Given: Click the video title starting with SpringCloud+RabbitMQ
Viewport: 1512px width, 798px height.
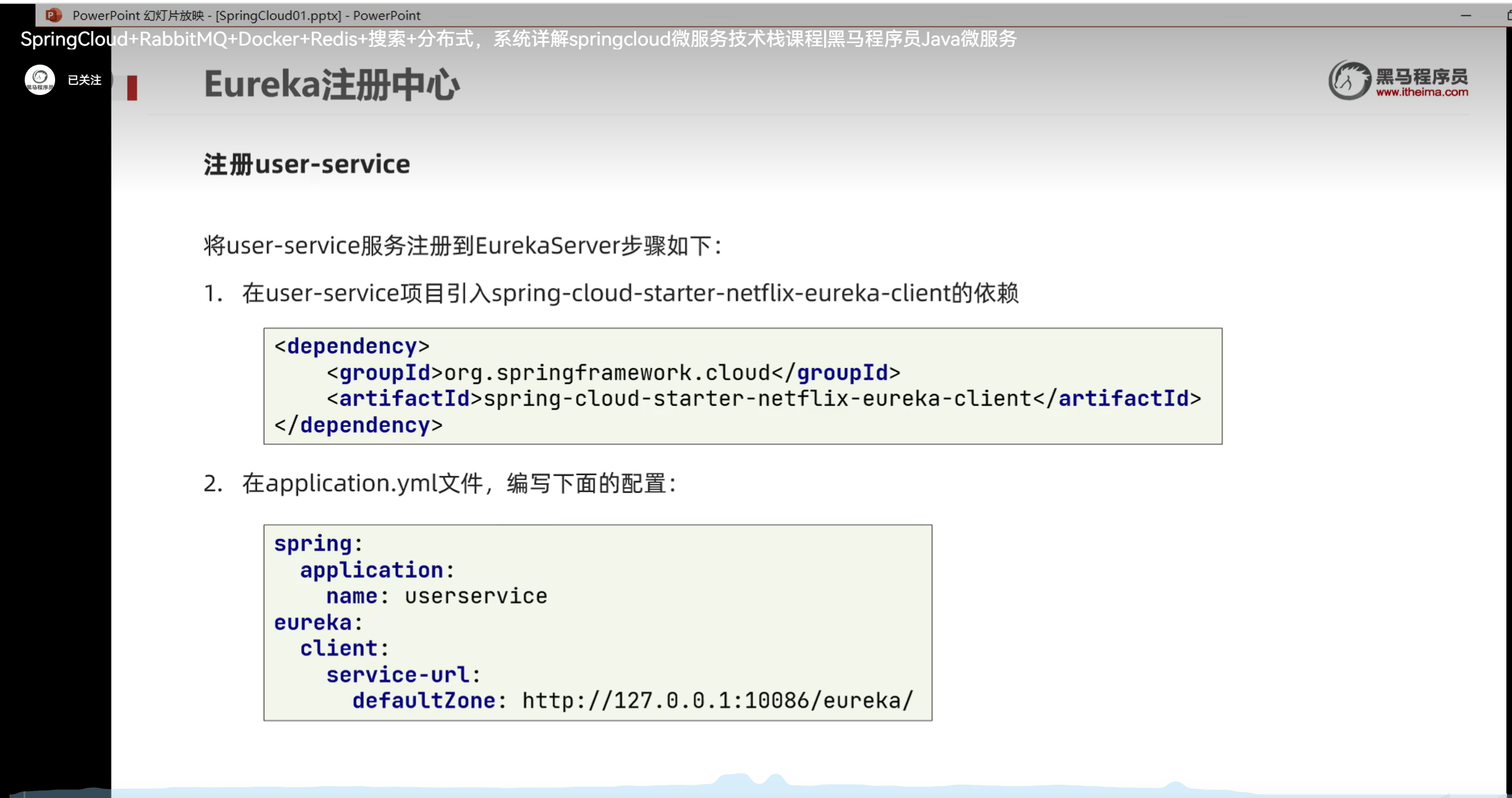Looking at the screenshot, I should pos(518,39).
